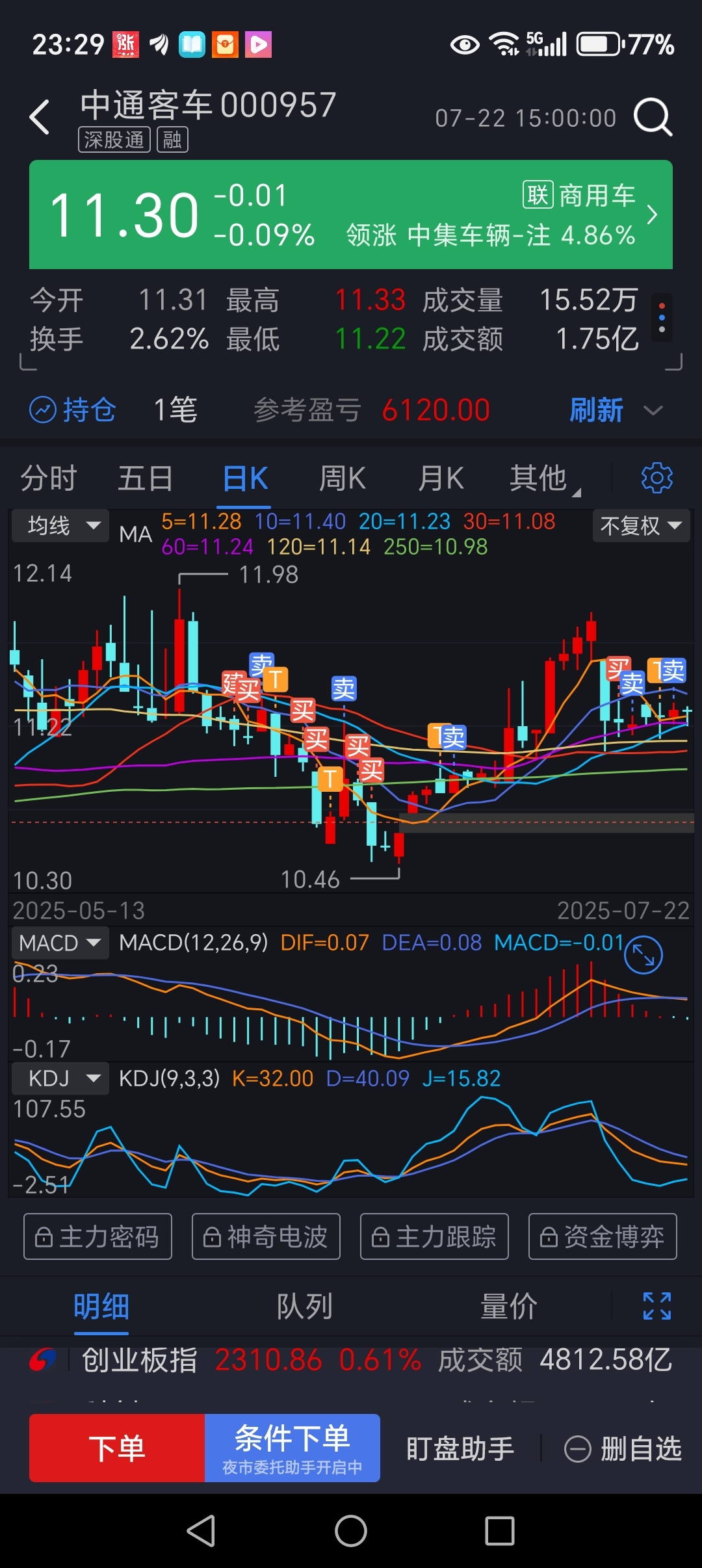The width and height of the screenshot is (702, 1568).
Task: Open the 均线 indicator dropdown
Action: 61,525
